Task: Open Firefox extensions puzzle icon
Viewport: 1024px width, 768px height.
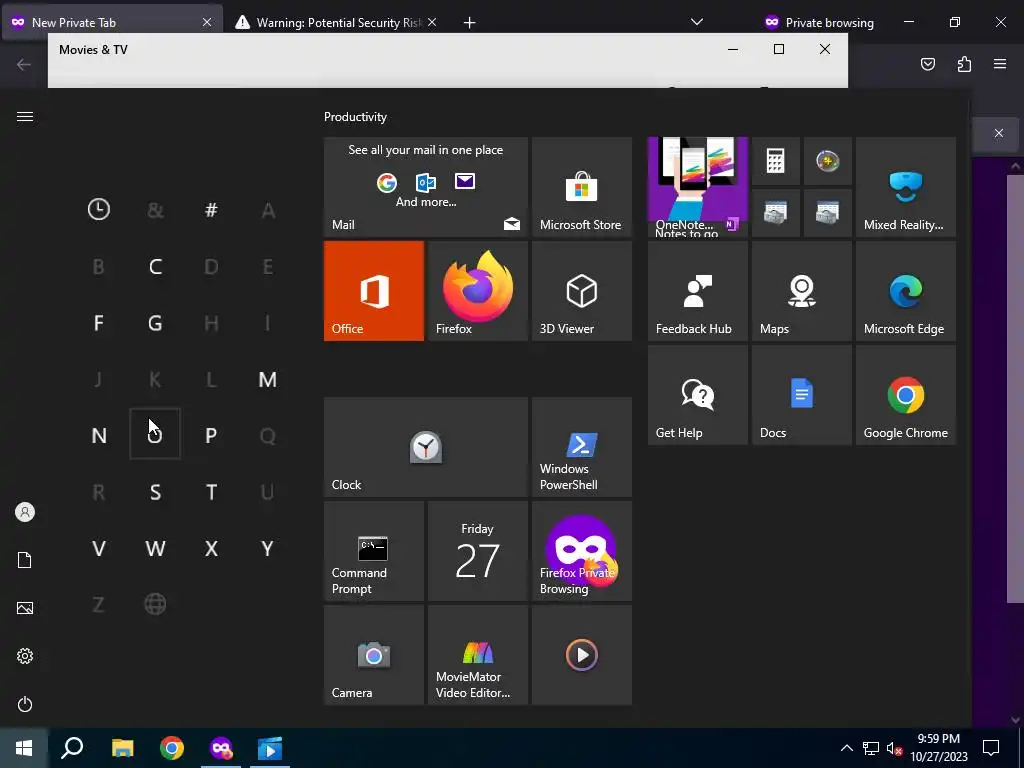Action: click(964, 64)
